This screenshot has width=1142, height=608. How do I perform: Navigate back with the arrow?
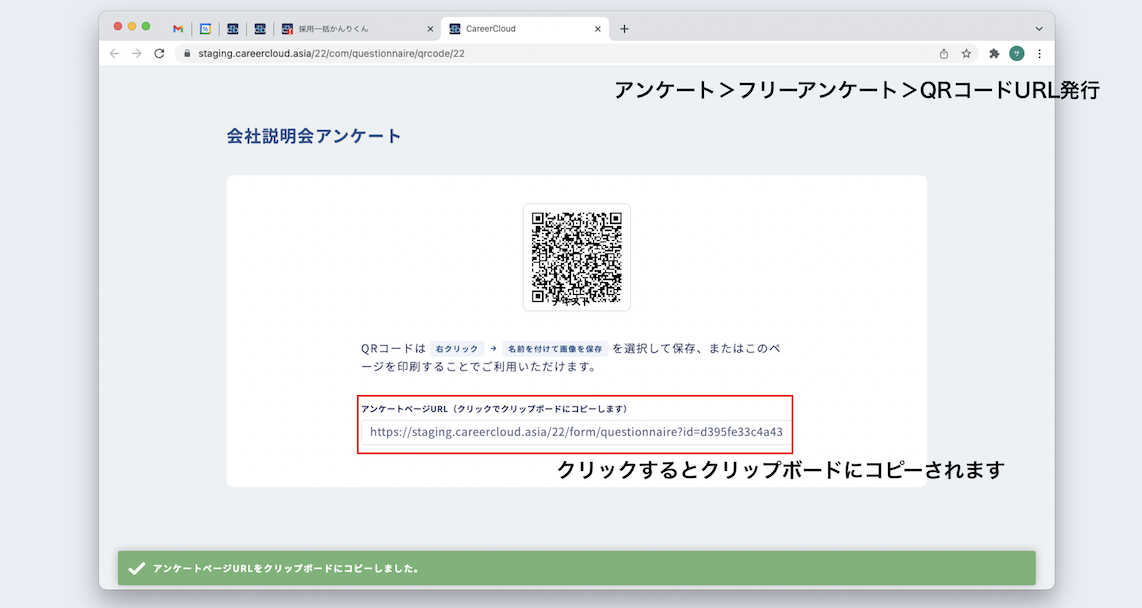pos(113,53)
